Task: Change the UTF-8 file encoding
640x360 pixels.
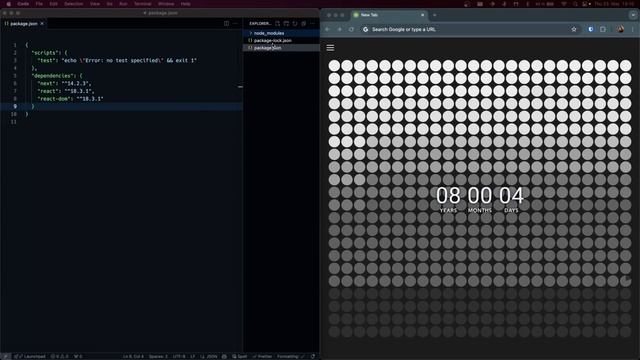Action: [x=179, y=356]
